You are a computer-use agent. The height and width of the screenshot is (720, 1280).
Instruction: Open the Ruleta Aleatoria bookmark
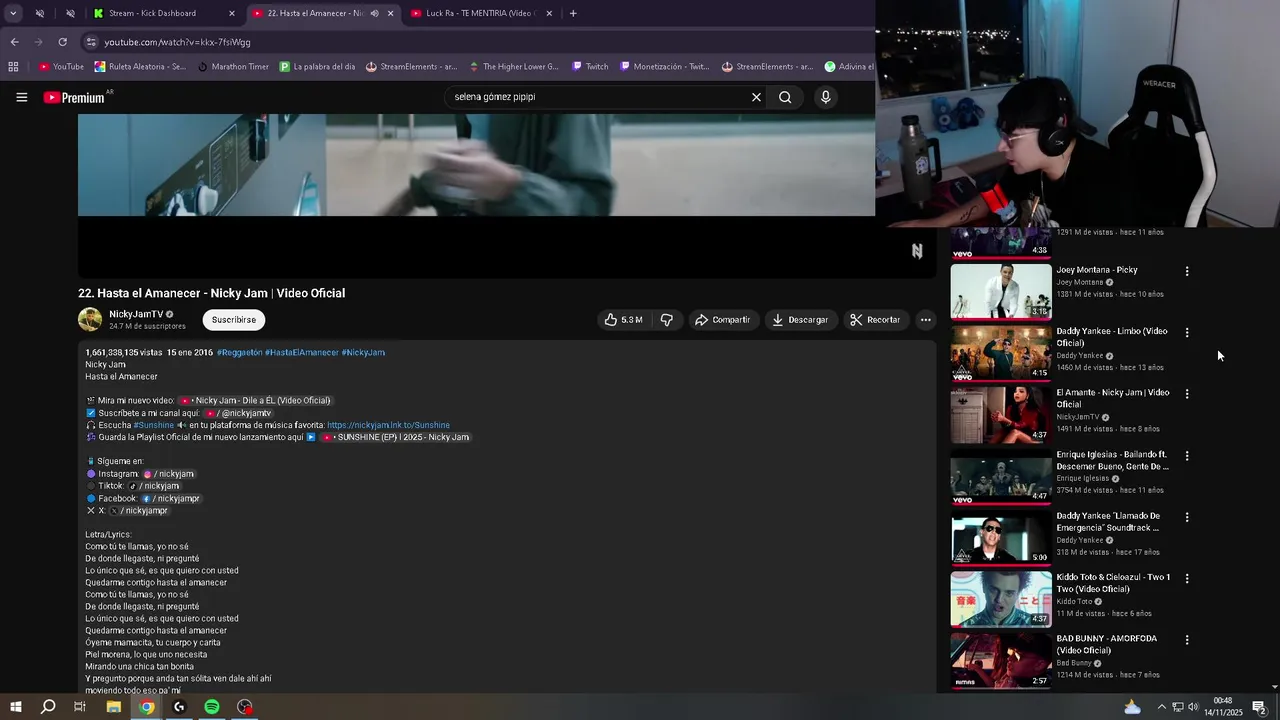(140, 67)
